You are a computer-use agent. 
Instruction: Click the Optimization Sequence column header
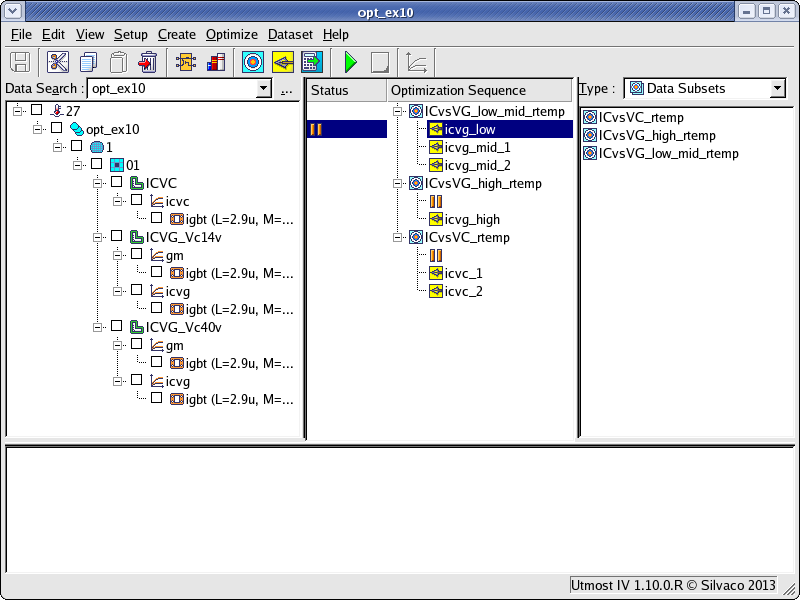(x=480, y=90)
